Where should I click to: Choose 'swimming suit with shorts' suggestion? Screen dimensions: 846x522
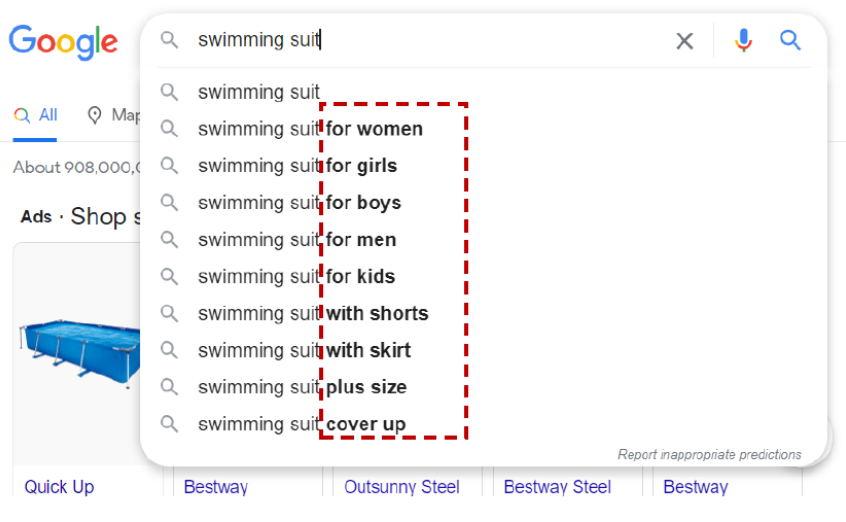pos(313,314)
